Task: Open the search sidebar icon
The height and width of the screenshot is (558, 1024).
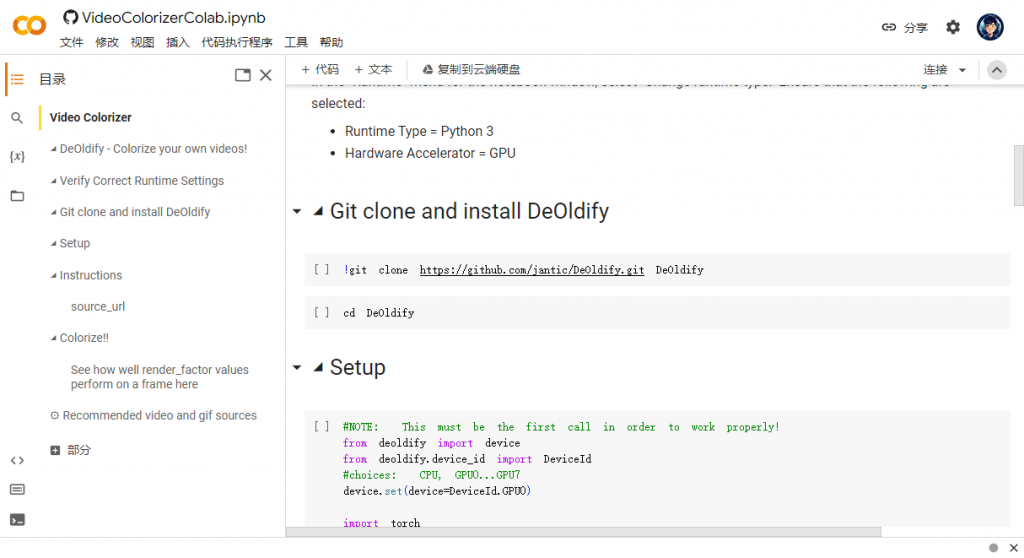Action: 17,118
